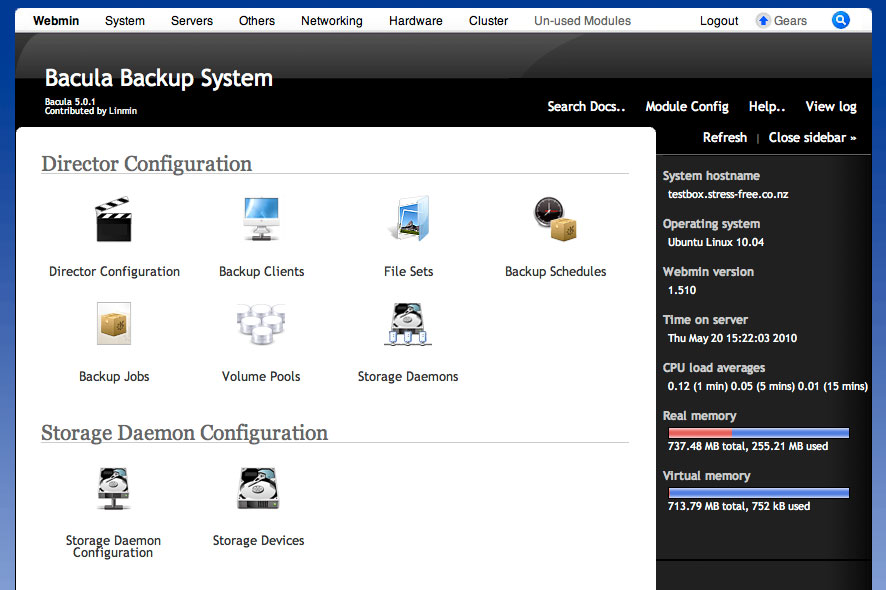Click the System hostname label
This screenshot has width=886, height=590.
point(711,175)
